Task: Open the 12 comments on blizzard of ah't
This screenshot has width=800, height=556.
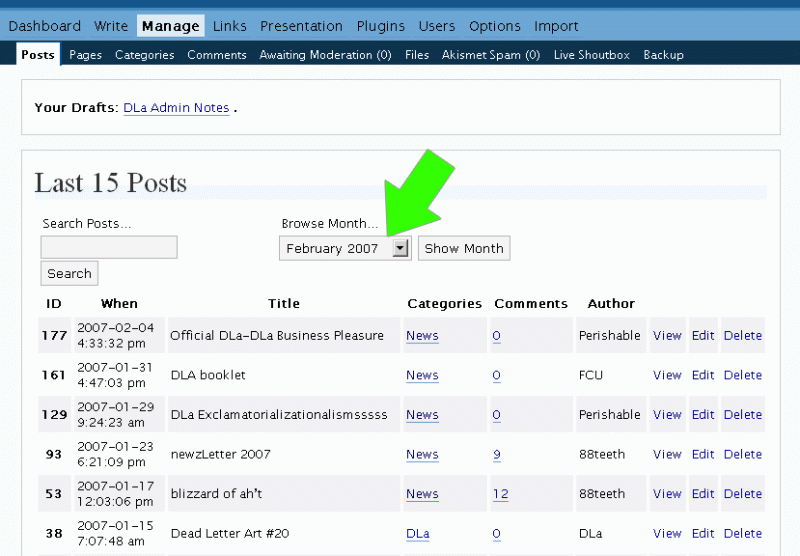Action: pyautogui.click(x=501, y=494)
